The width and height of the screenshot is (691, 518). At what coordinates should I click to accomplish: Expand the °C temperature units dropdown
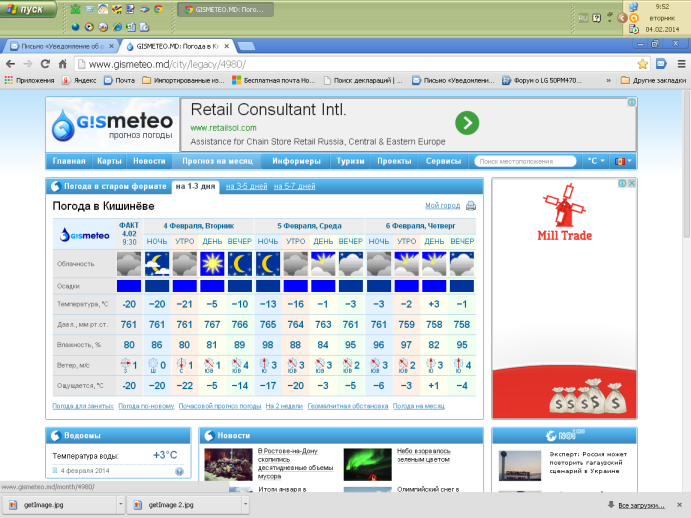[x=596, y=161]
